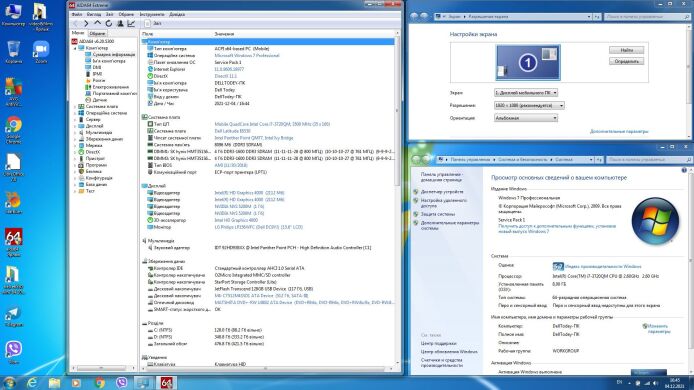
Task: Open Telegram desktop shortcut
Action: pos(13,317)
